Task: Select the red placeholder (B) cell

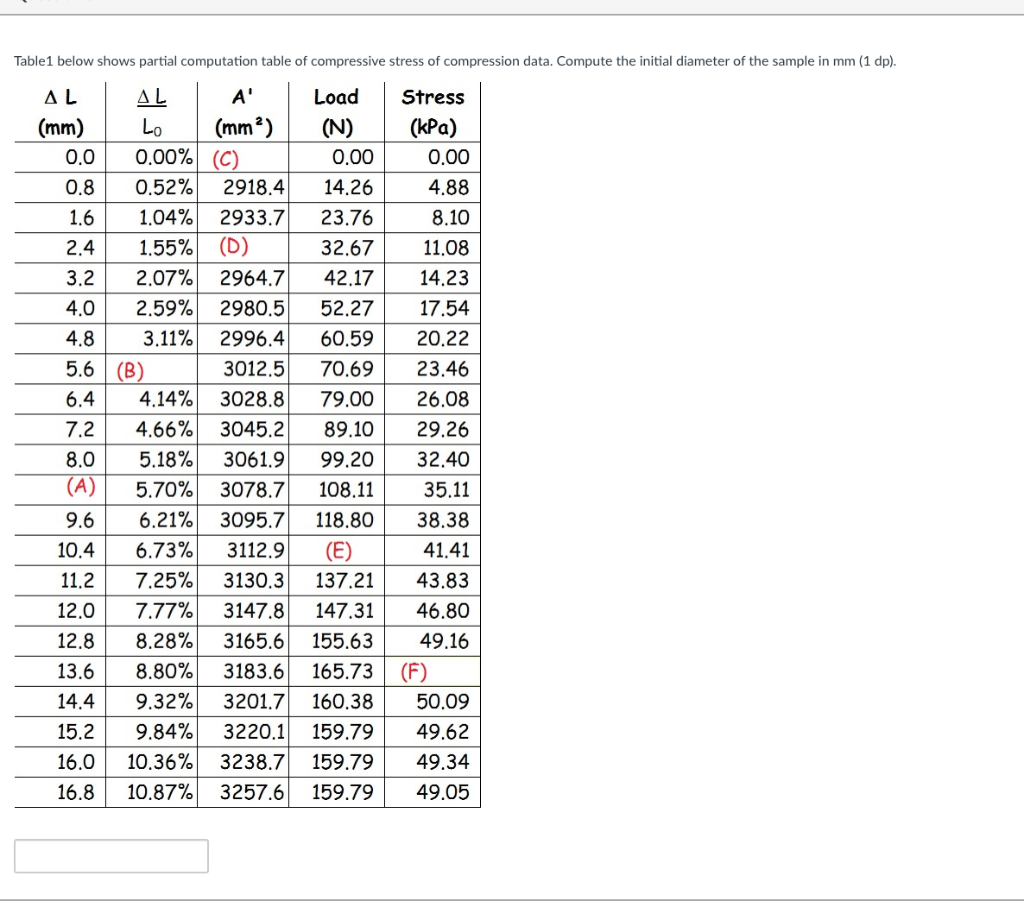Action: coord(131,369)
